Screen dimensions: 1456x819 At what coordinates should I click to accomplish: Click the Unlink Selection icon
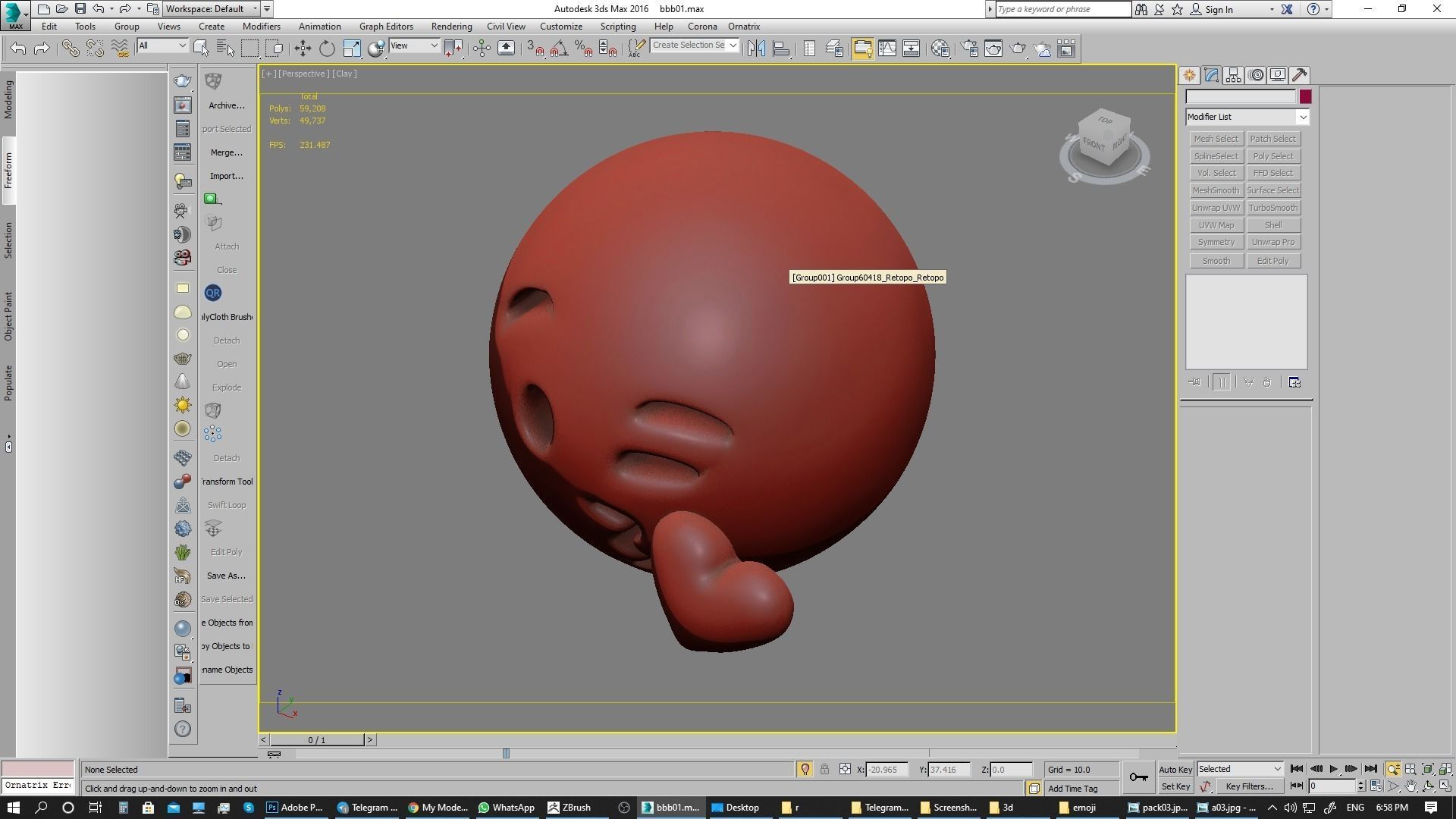click(x=95, y=49)
